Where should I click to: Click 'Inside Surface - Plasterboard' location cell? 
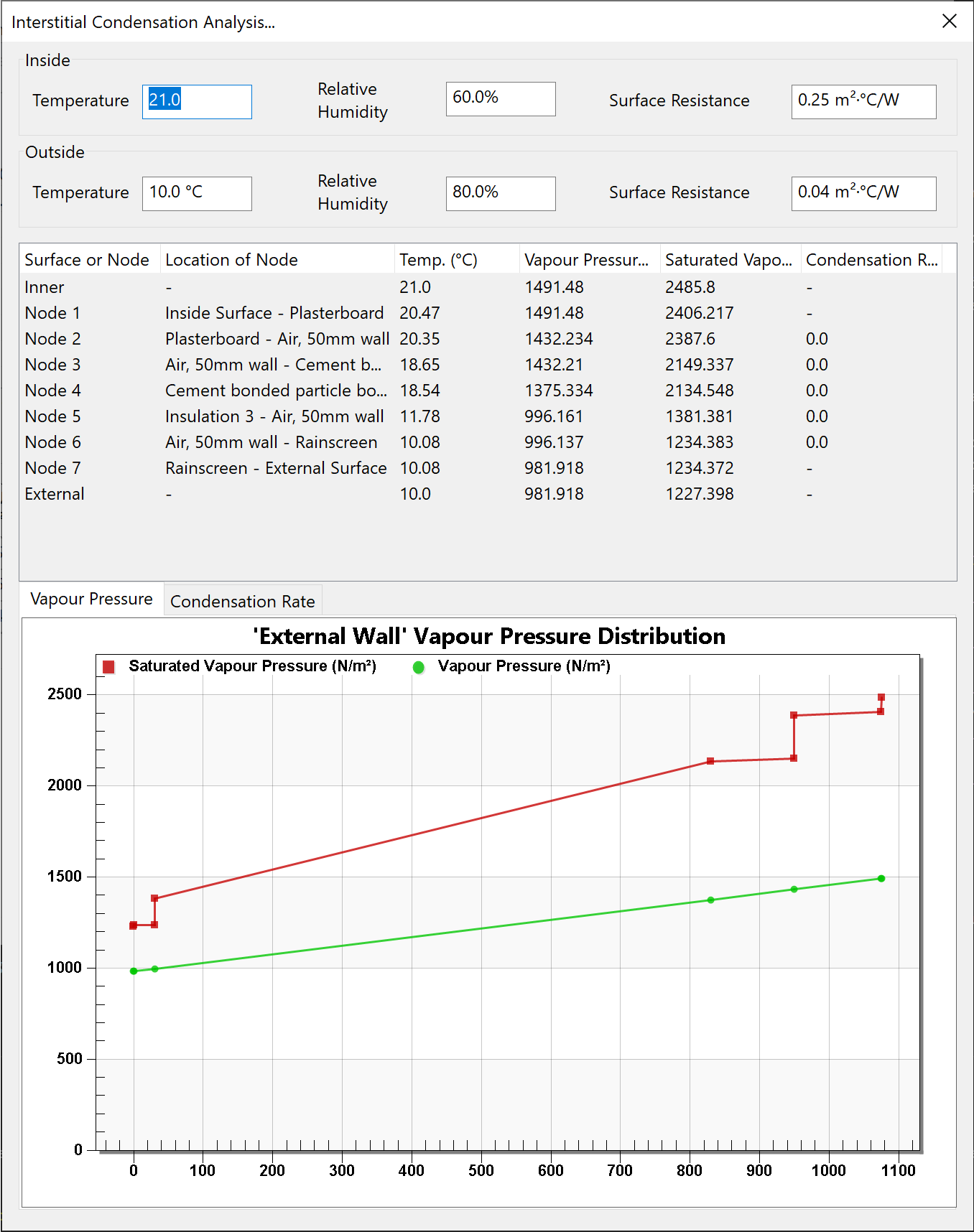click(274, 313)
